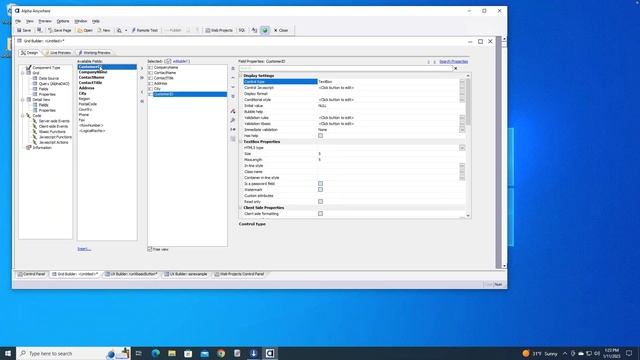Viewport: 640px width, 360px height.
Task: Collapse the Code tree node
Action: 22,116
